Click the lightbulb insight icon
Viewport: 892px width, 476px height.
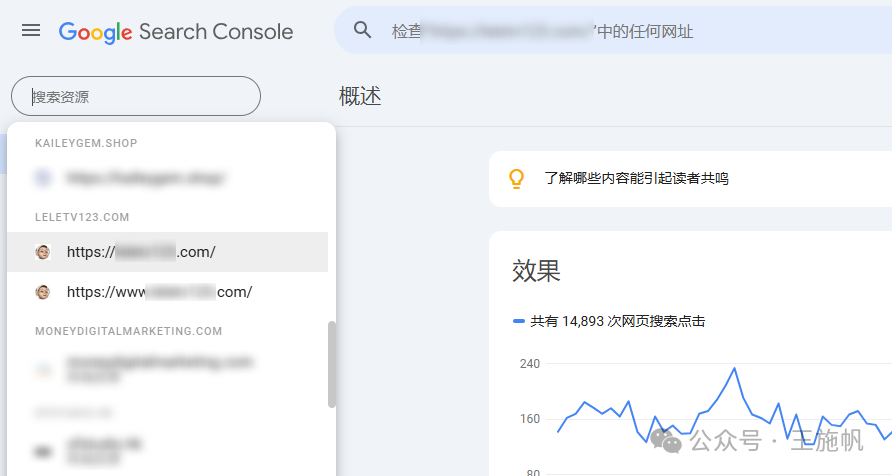click(x=516, y=179)
